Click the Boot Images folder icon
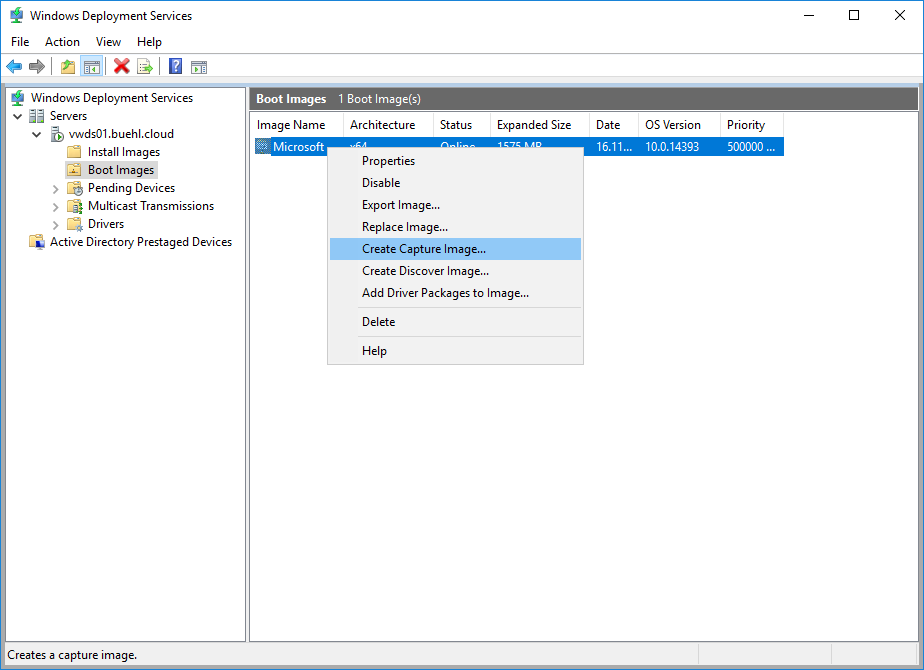 (x=74, y=170)
